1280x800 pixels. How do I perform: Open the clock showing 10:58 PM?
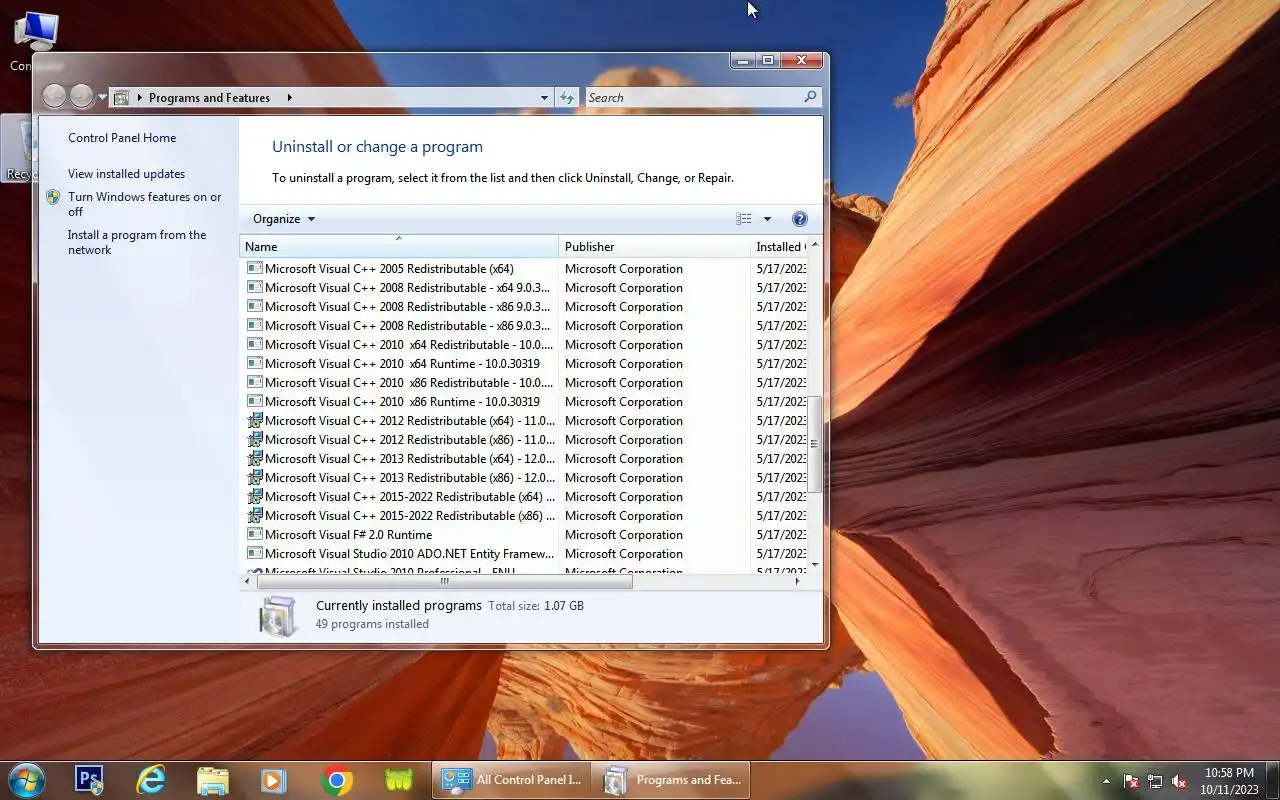click(1229, 781)
